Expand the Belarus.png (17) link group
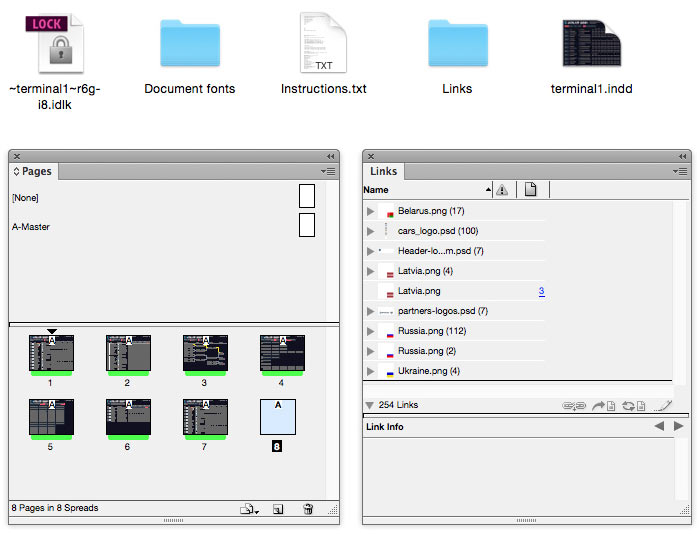The width and height of the screenshot is (700, 534). 371,211
